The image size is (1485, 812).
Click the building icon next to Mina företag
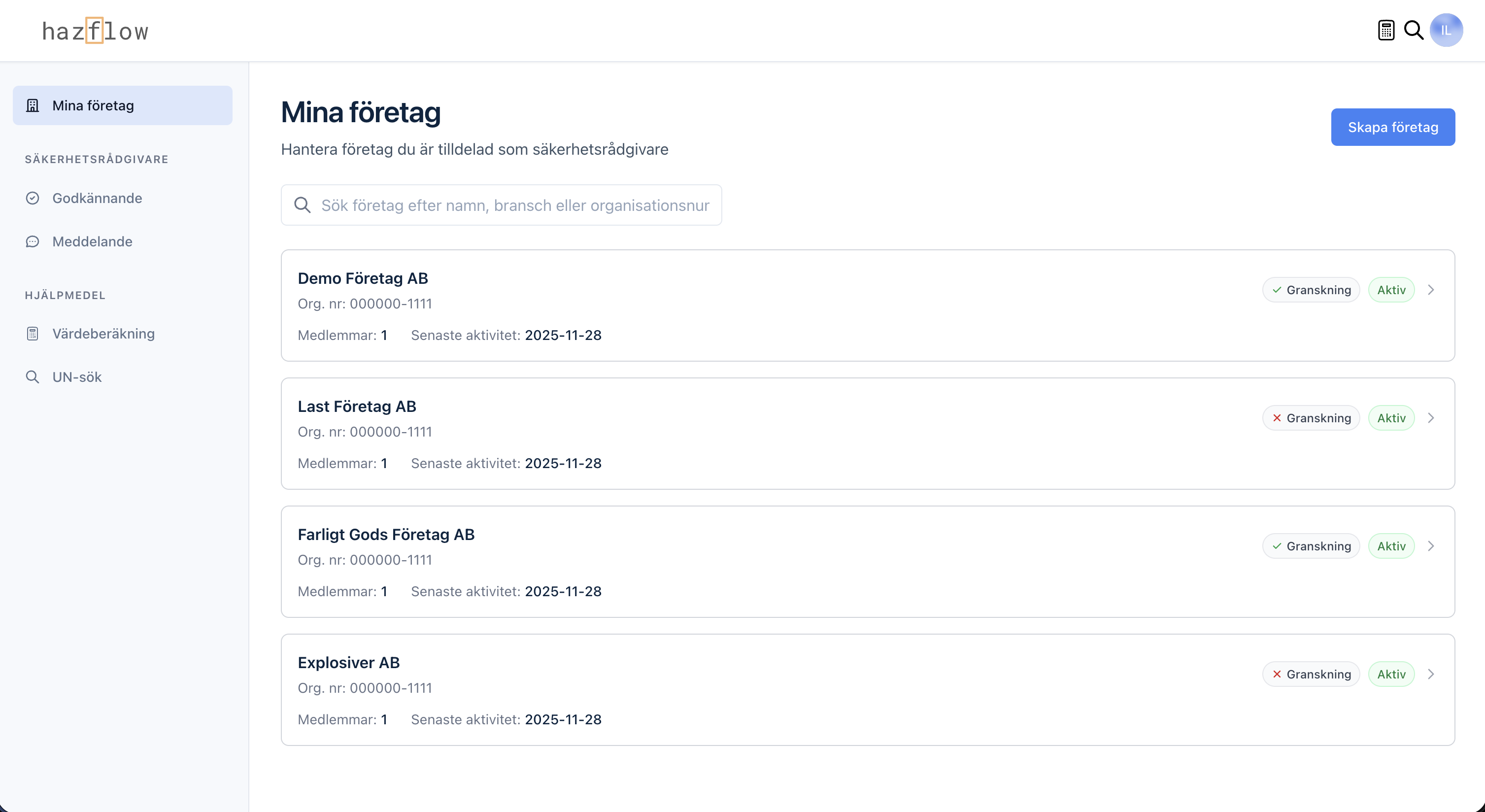33,105
